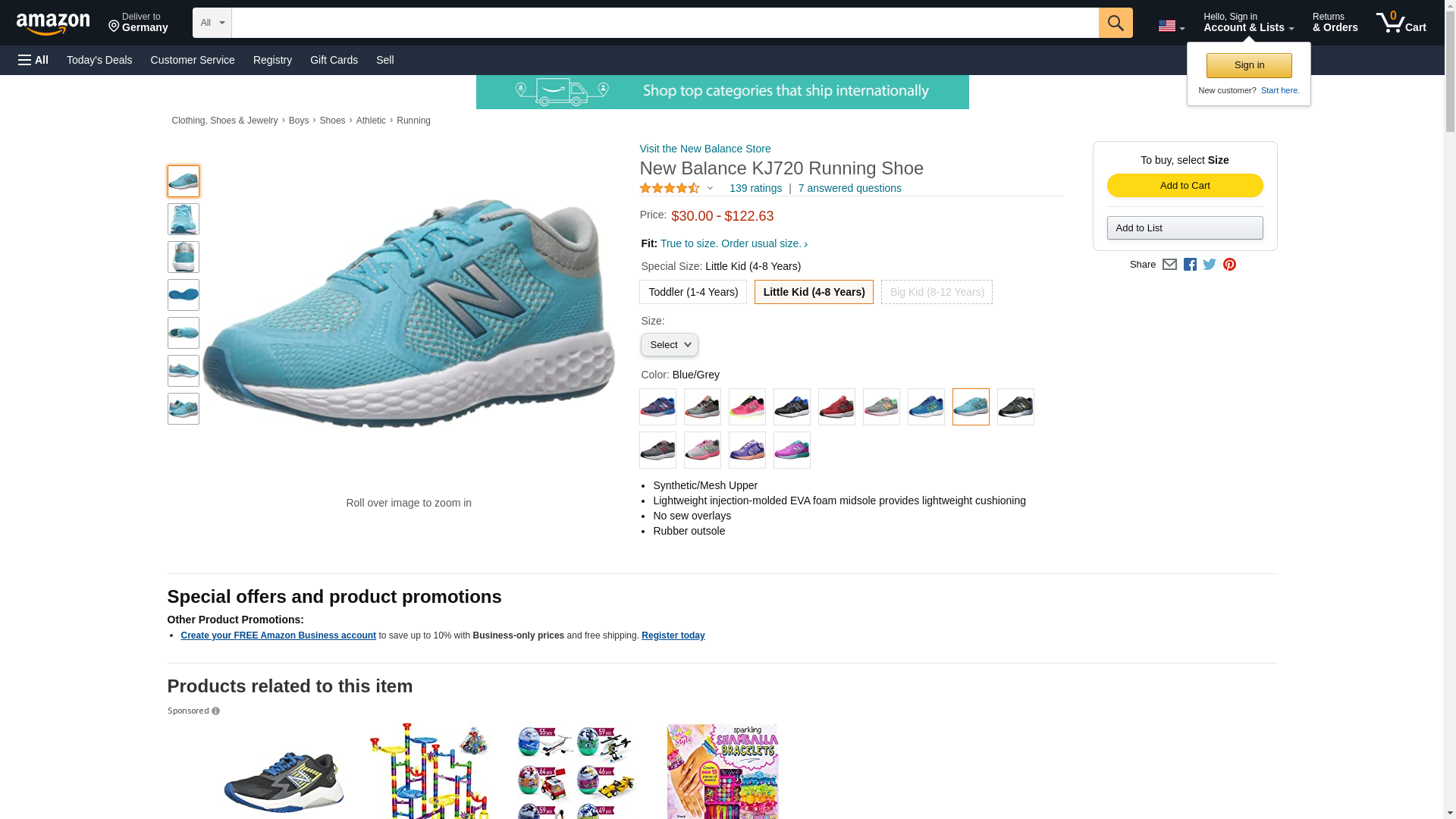Screen dimensions: 1456x819
Task: Go to Amazon logo home
Action: 53,24
